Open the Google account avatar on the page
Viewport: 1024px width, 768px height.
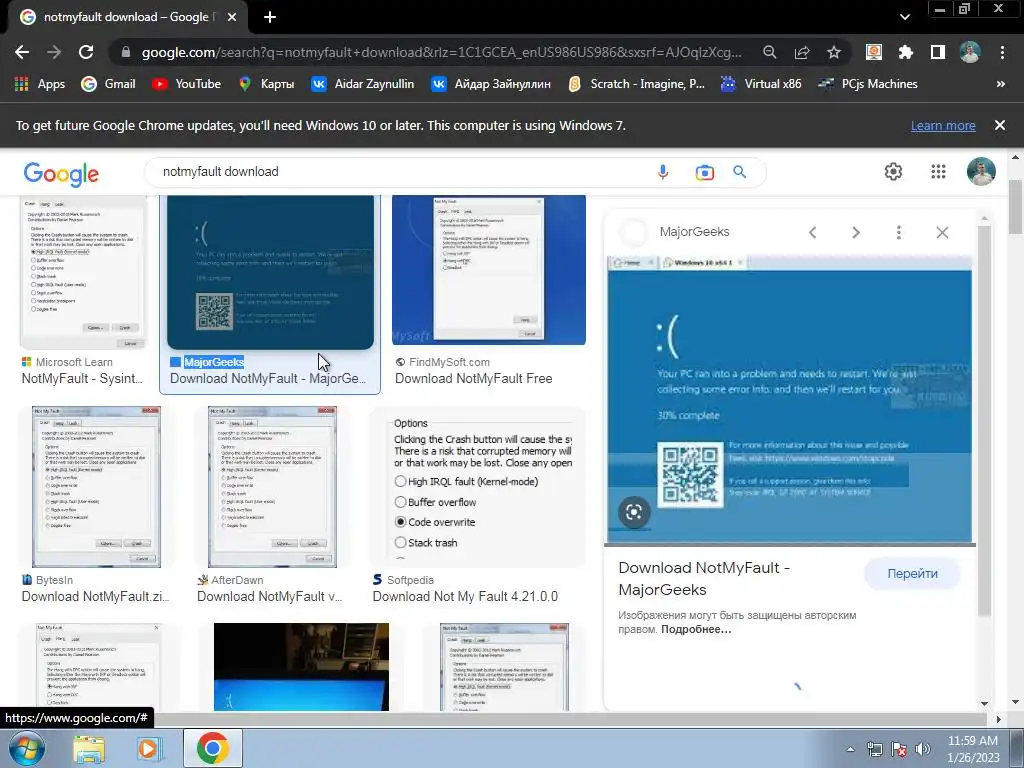tap(981, 172)
